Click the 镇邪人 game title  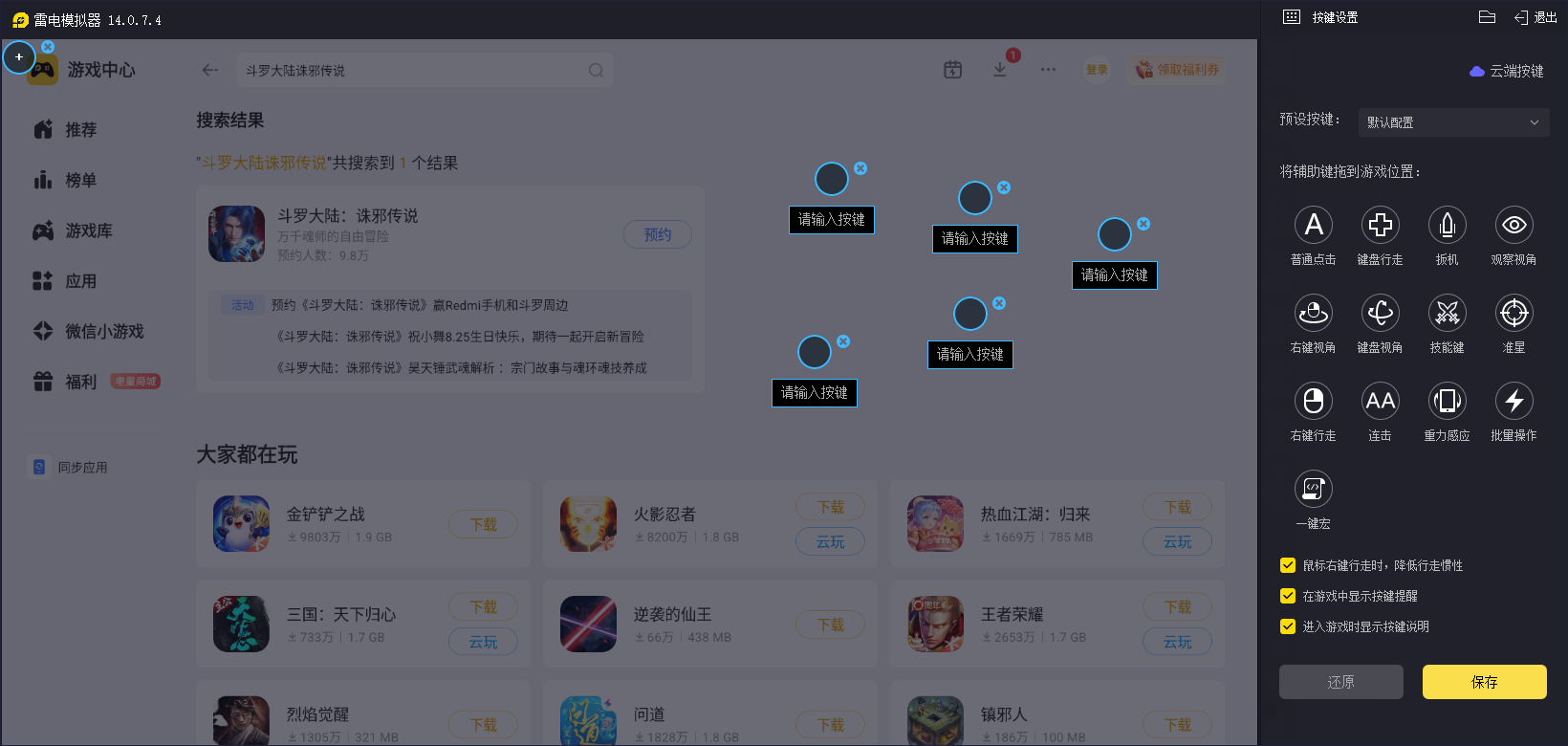click(x=1004, y=714)
